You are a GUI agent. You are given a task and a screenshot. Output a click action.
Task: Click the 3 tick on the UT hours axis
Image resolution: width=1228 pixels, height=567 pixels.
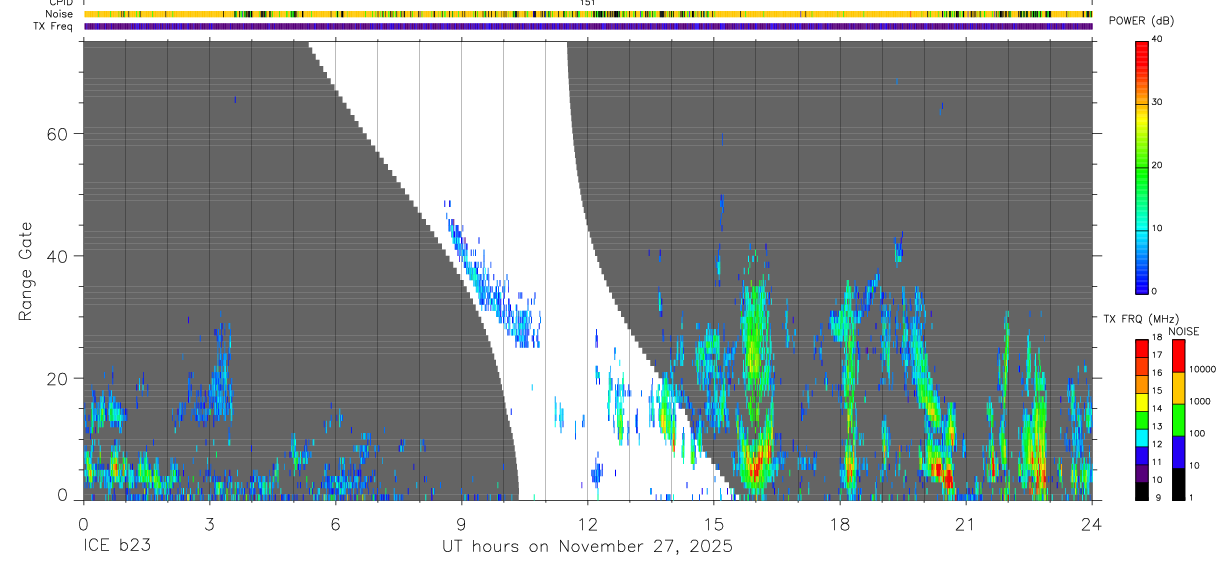(209, 523)
